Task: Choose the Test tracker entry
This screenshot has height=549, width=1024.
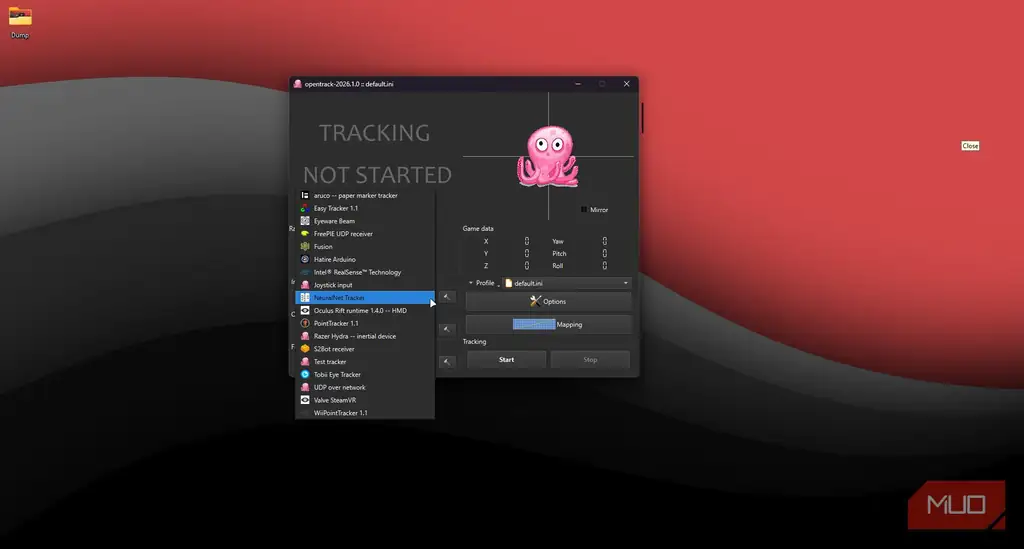Action: pos(365,362)
